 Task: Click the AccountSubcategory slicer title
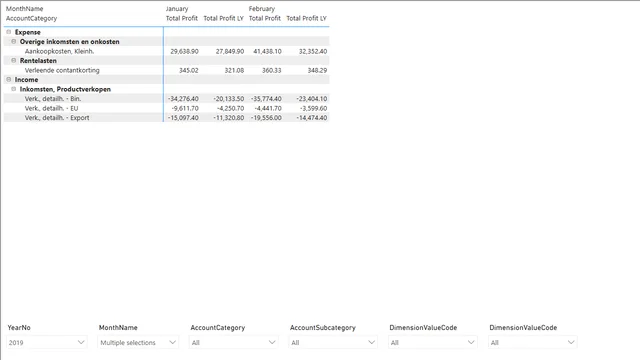coord(323,327)
